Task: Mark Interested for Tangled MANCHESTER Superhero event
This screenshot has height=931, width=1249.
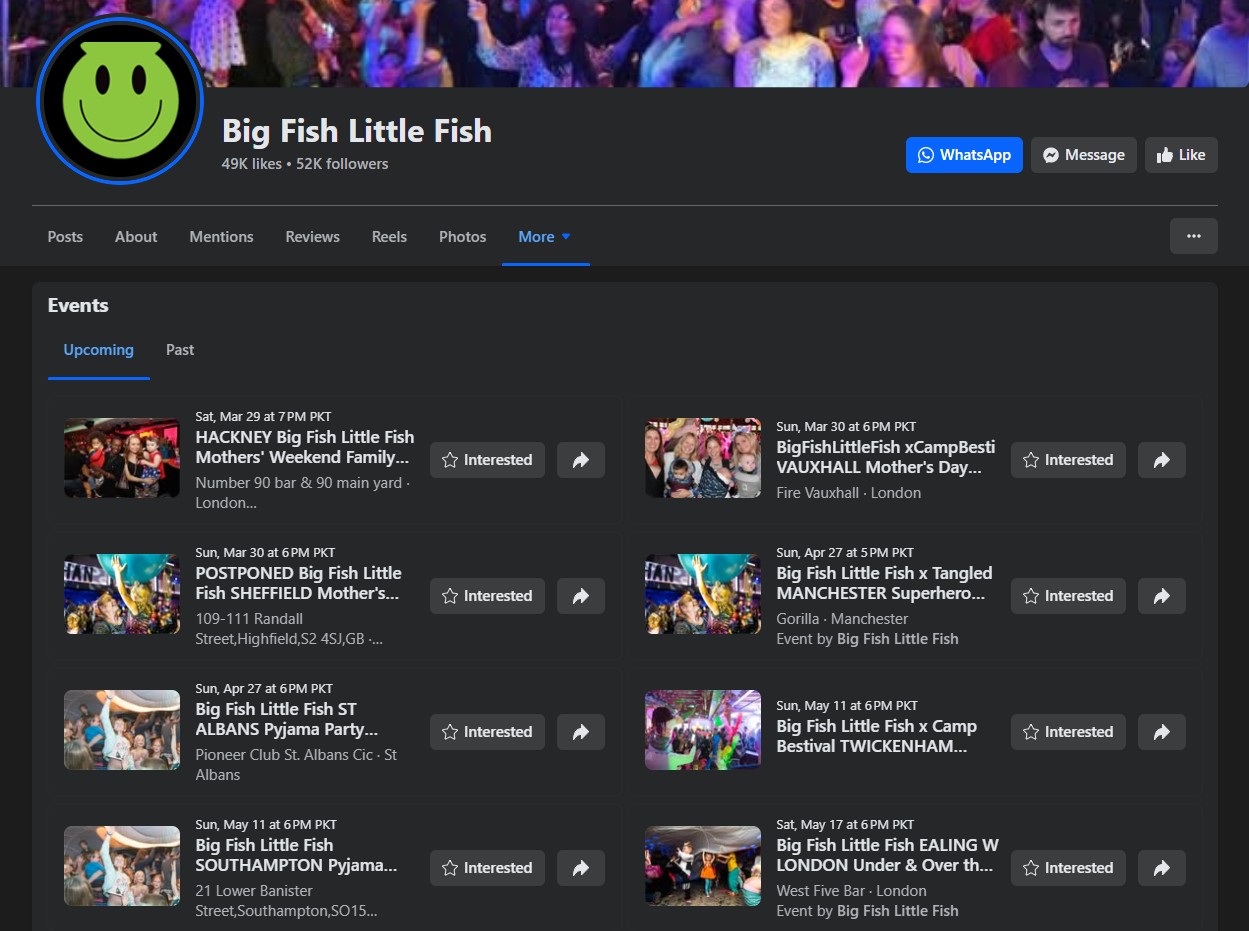Action: pyautogui.click(x=1069, y=596)
